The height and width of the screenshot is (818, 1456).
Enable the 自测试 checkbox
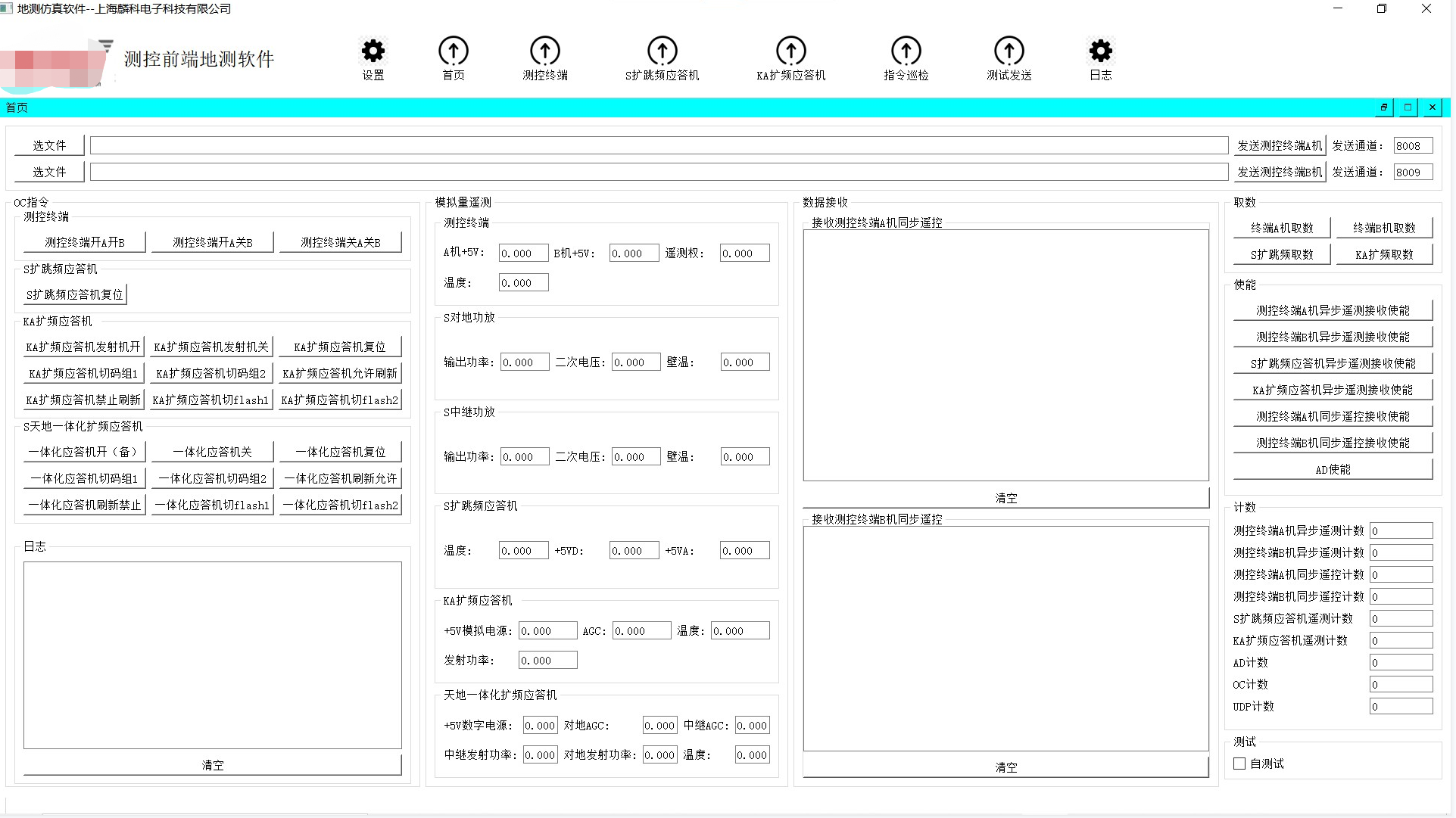pos(1239,764)
